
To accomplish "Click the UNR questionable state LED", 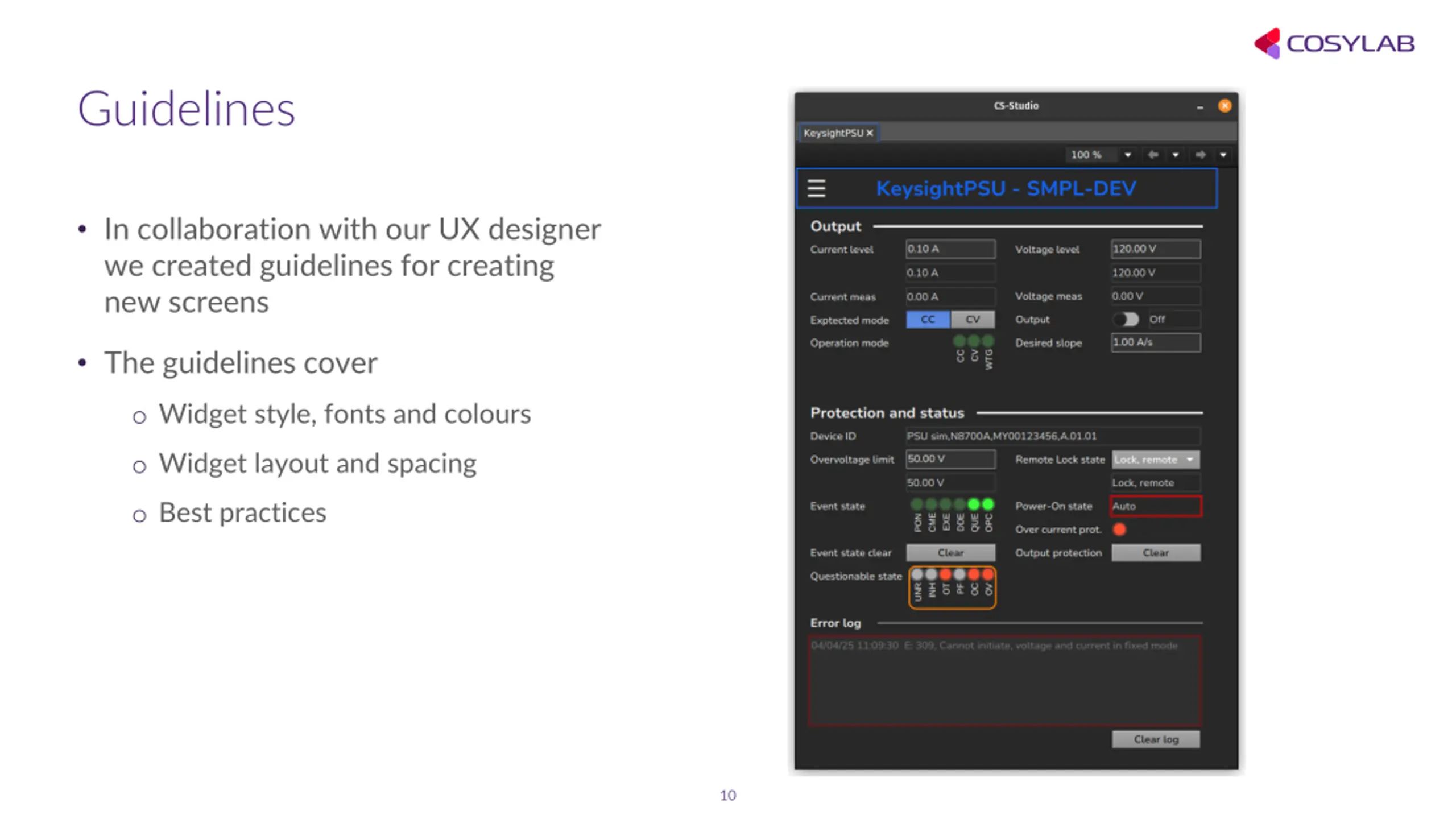I will tap(917, 574).
